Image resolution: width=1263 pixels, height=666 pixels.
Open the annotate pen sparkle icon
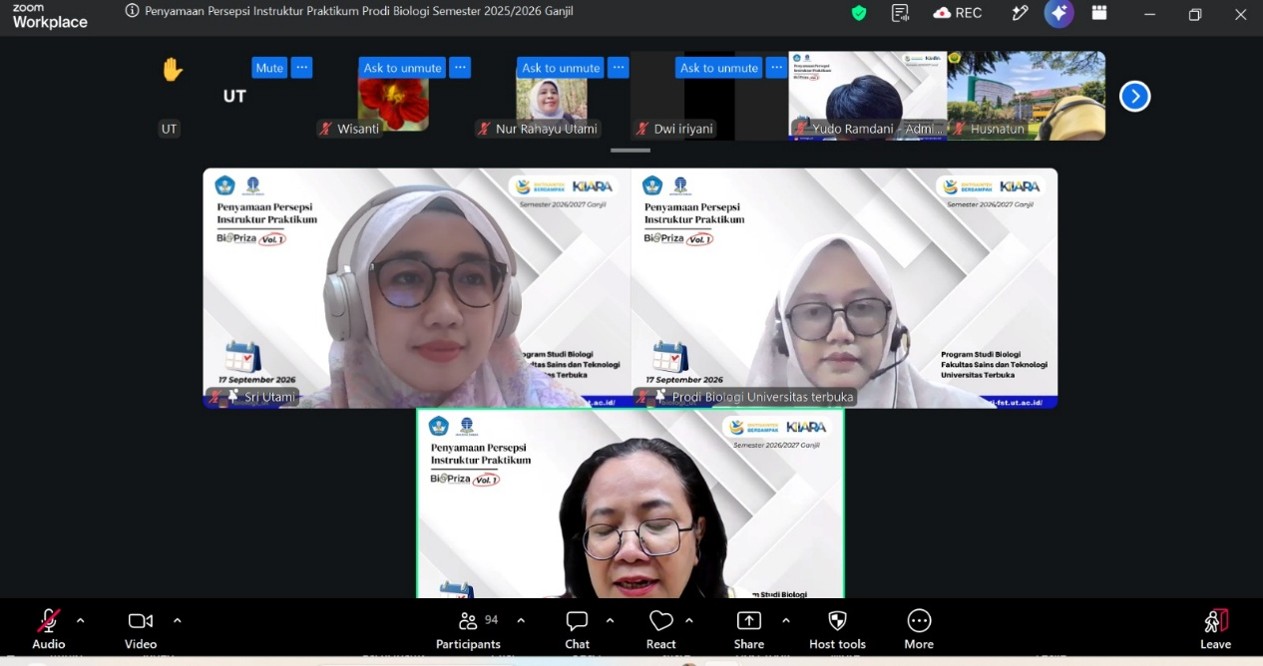pos(1019,13)
